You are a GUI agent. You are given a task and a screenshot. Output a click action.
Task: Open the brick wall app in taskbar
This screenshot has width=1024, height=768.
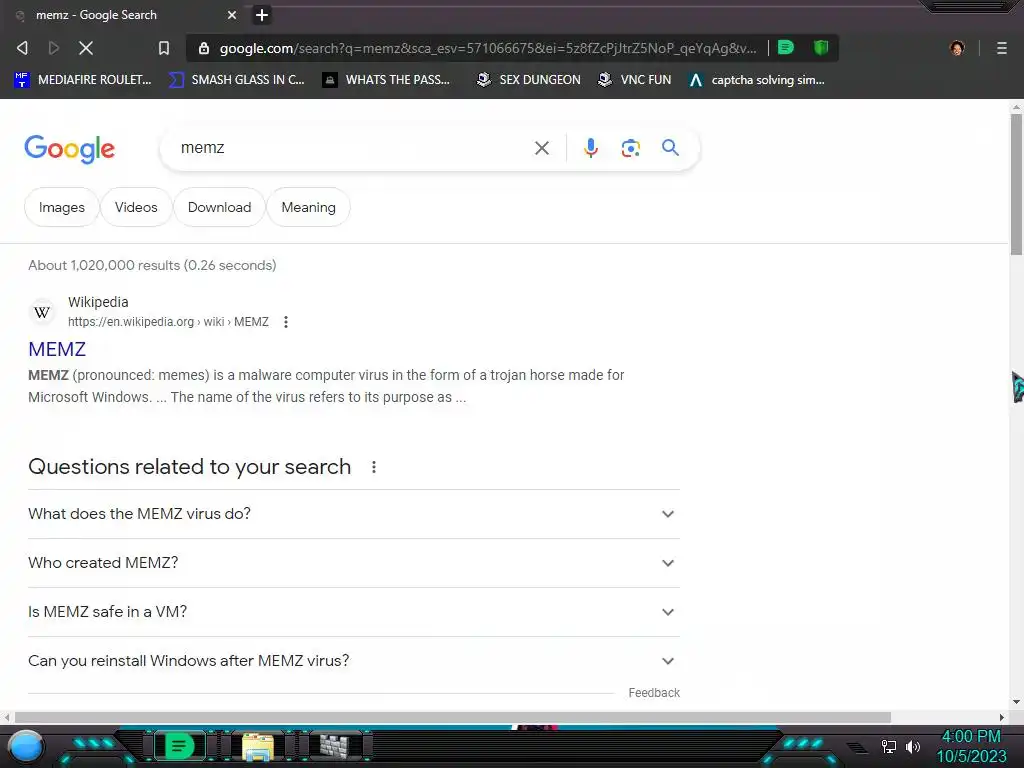pyautogui.click(x=334, y=746)
